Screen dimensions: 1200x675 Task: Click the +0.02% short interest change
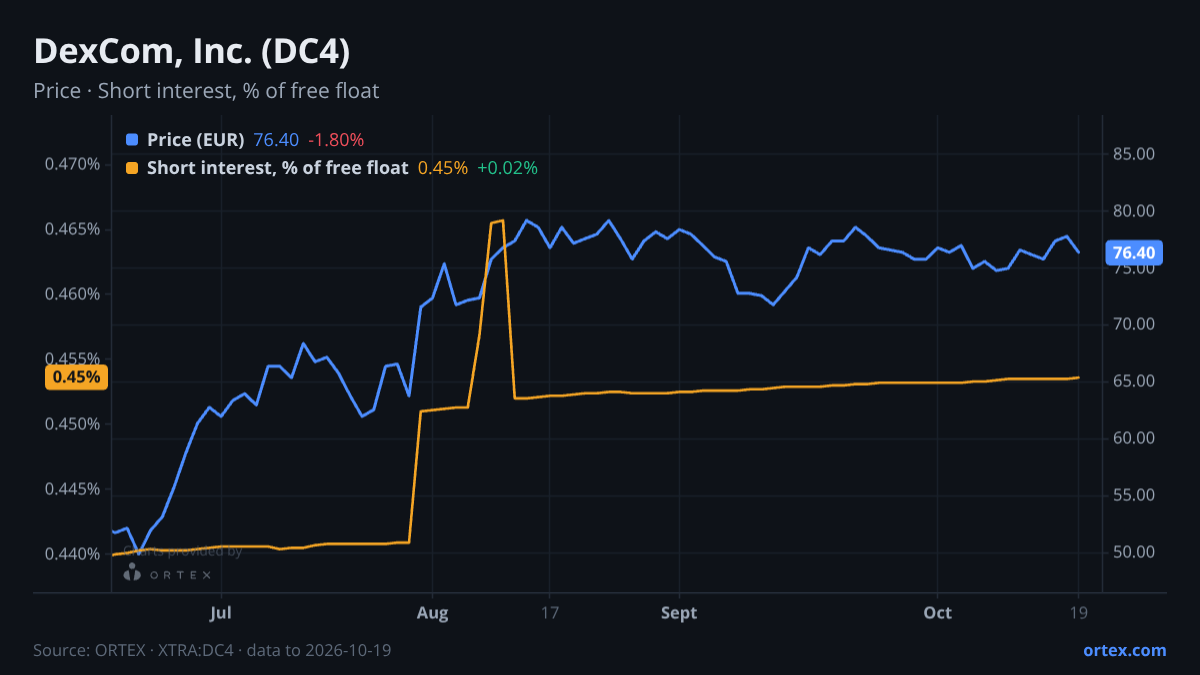[x=507, y=168]
